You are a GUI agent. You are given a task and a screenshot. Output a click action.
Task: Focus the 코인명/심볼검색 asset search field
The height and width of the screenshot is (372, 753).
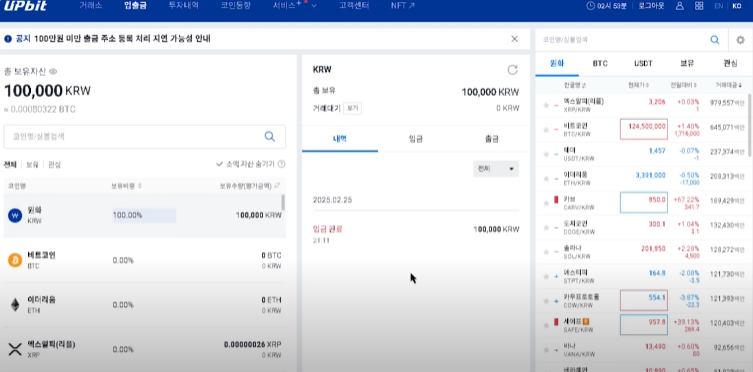(x=145, y=137)
